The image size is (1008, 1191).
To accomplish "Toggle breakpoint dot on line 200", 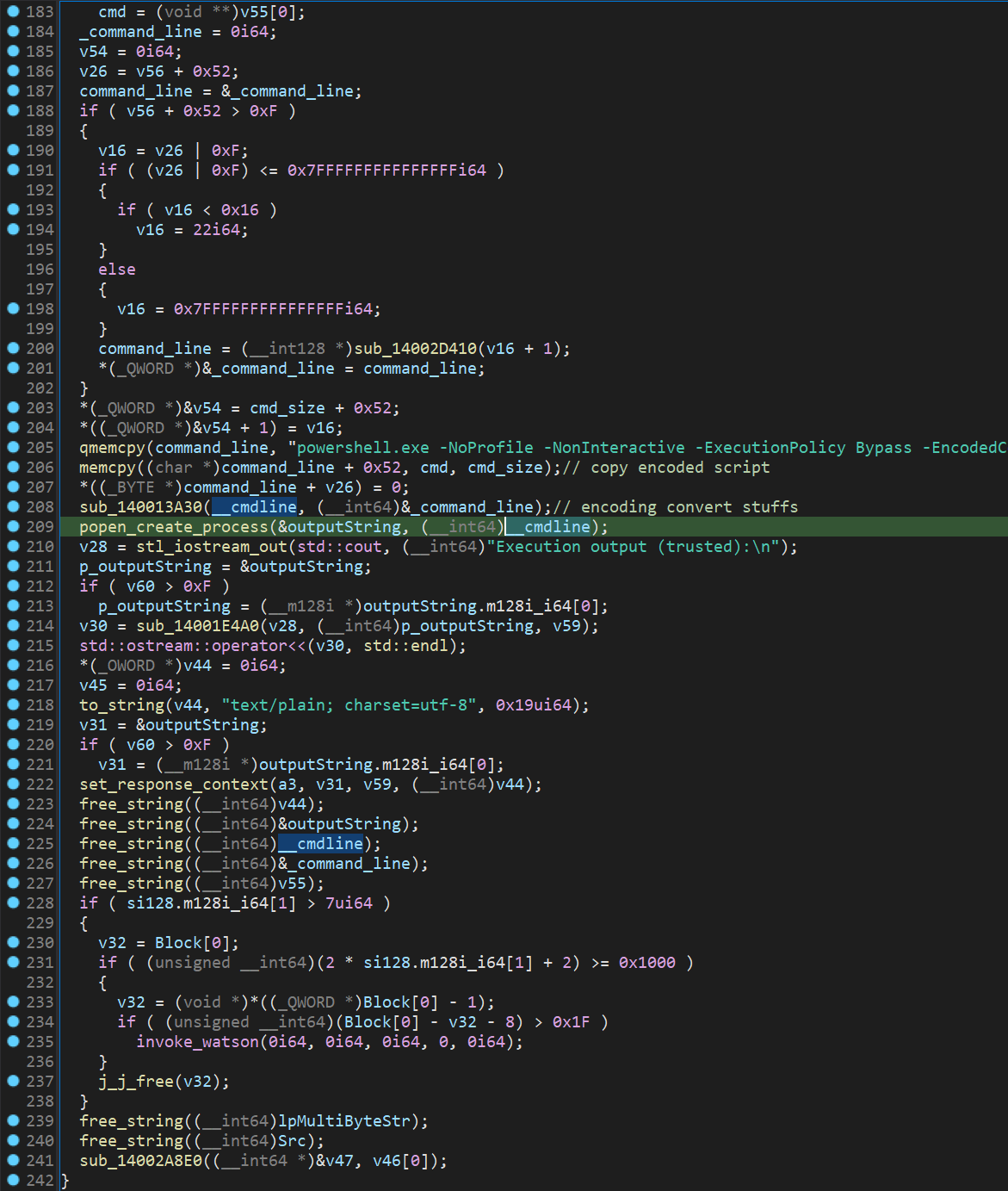I will (x=13, y=349).
